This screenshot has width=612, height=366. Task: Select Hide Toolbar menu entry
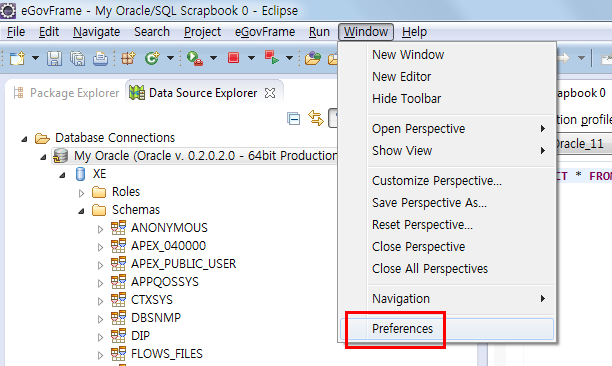(x=447, y=99)
